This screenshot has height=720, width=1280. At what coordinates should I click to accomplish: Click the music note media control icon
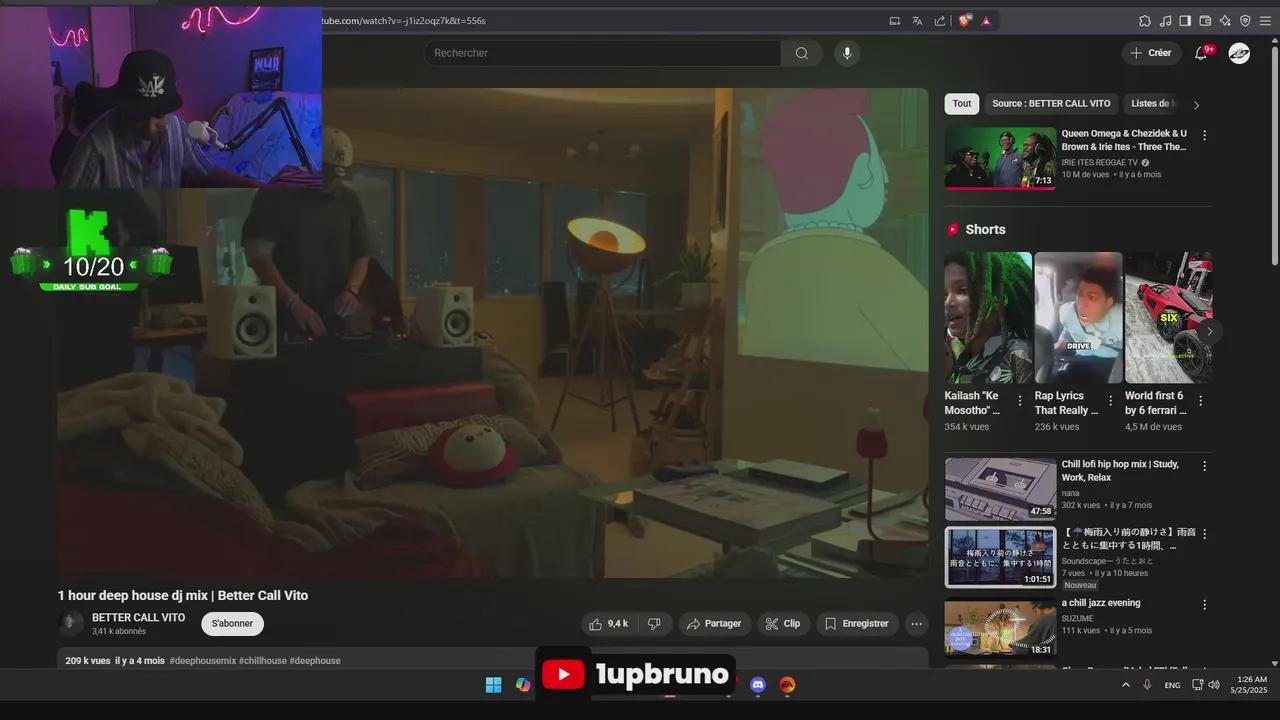point(1165,20)
